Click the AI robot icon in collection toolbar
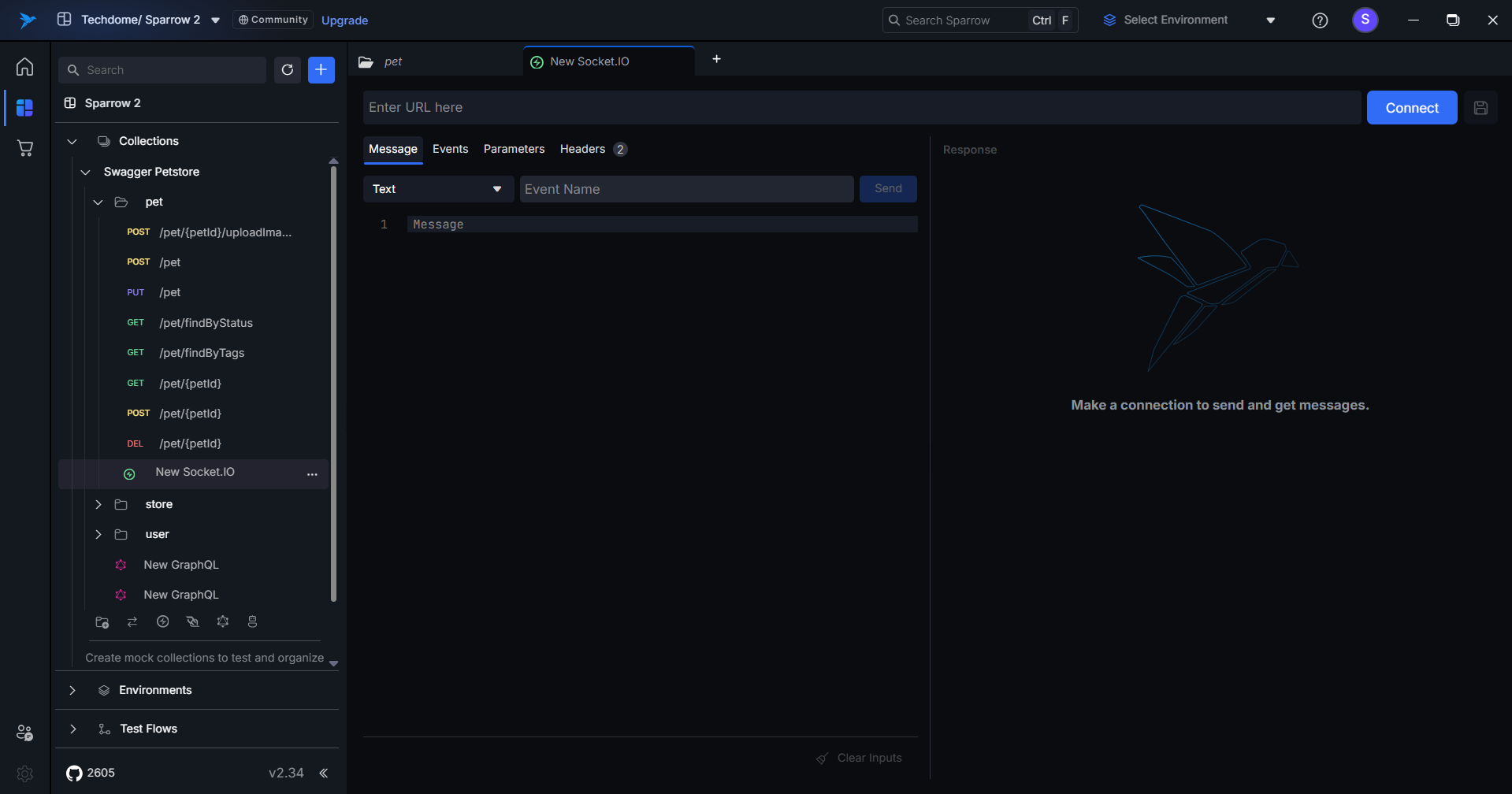Viewport: 1512px width, 794px height. pos(252,622)
